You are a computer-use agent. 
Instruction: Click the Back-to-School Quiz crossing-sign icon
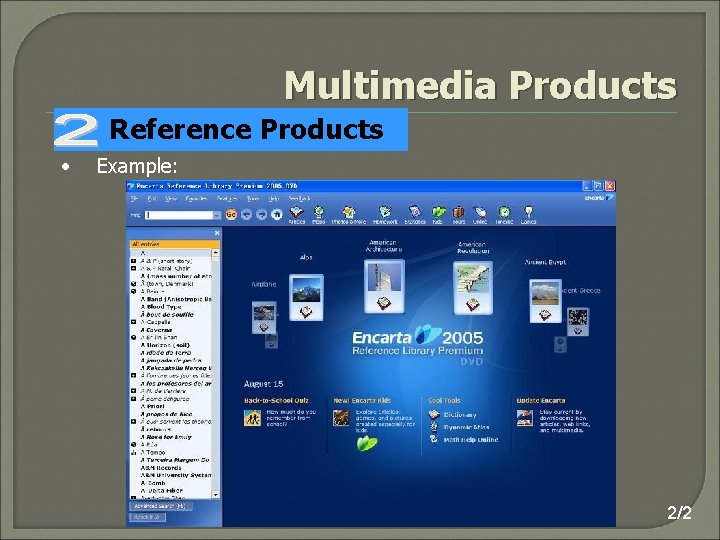coord(253,418)
